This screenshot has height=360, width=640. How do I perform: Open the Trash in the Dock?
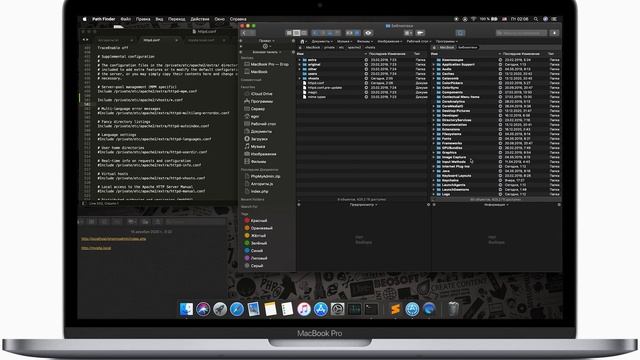[x=453, y=309]
